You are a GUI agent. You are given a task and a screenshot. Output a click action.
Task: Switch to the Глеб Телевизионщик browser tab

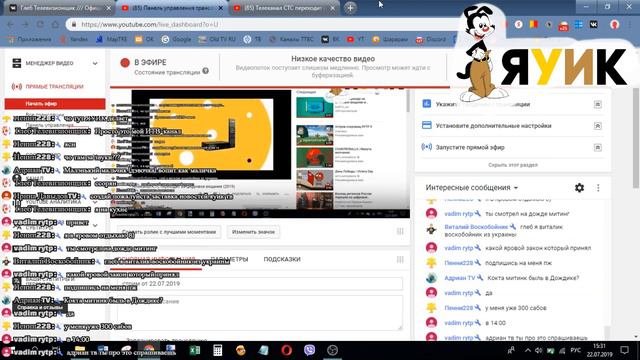(x=59, y=8)
